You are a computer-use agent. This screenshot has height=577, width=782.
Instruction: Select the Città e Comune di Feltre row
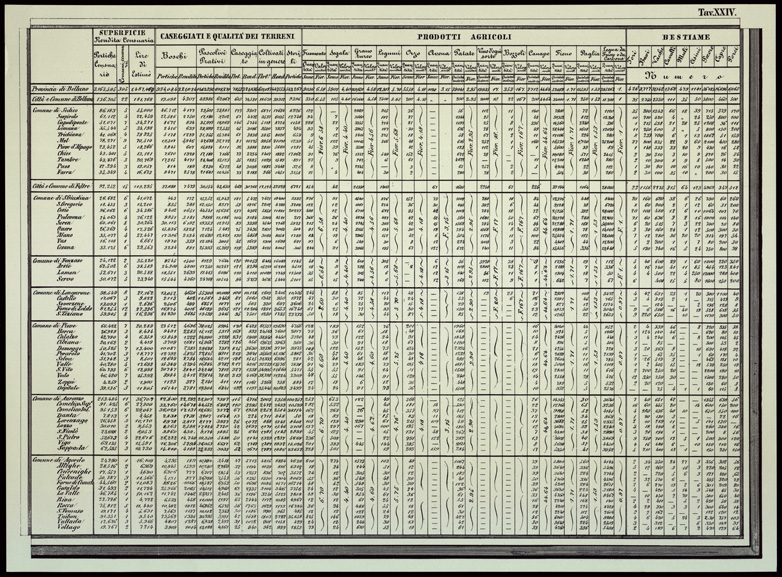tap(61, 185)
